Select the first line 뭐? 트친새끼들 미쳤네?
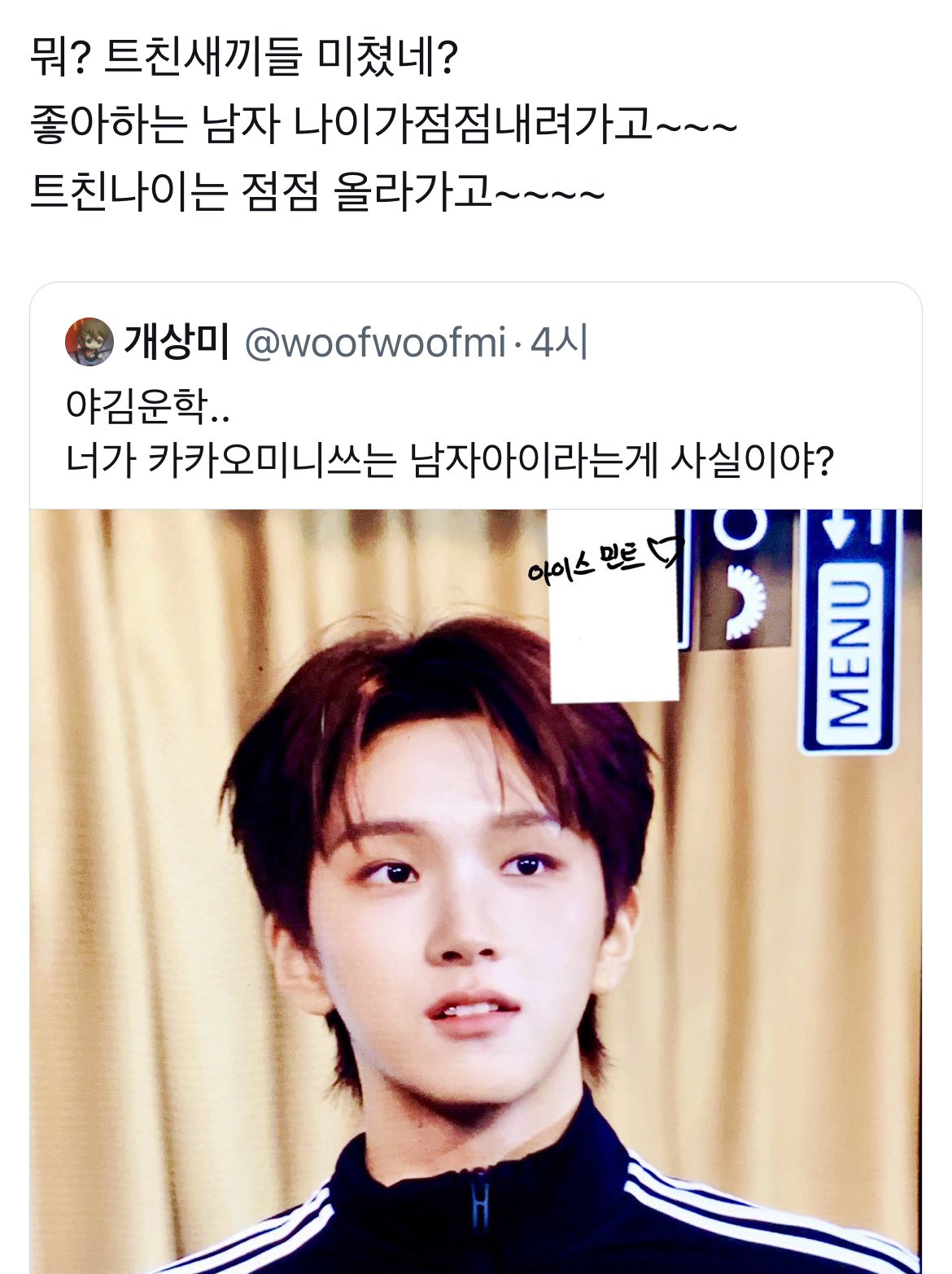 pyautogui.click(x=244, y=58)
